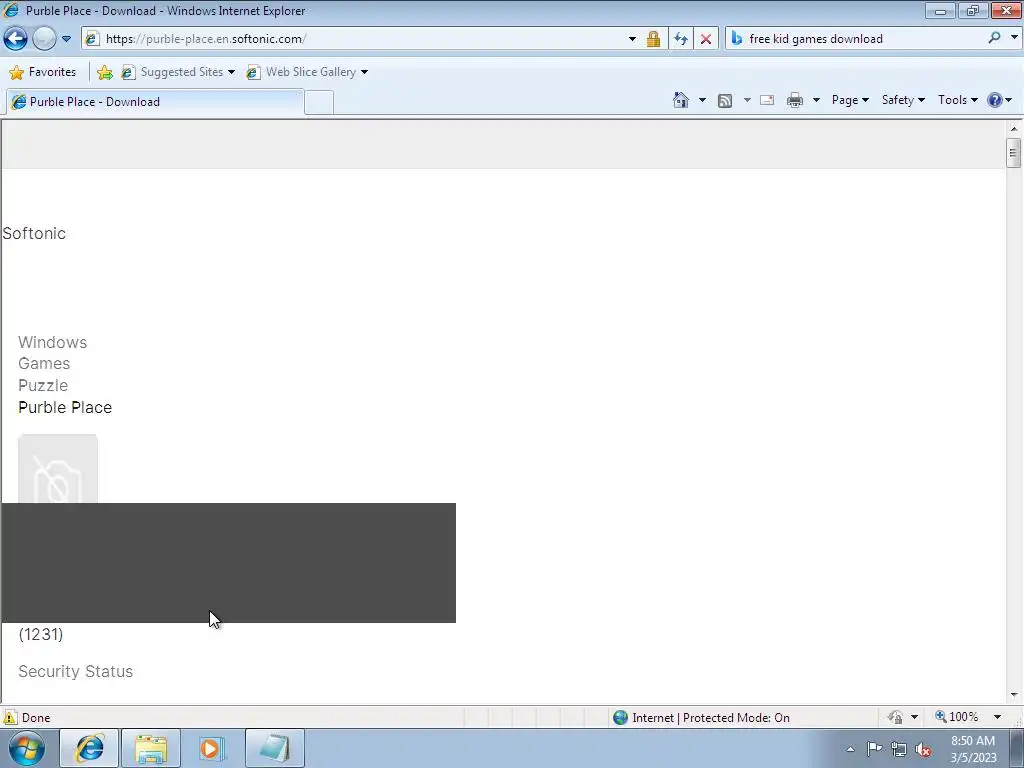Click the status bar privacy icon

coord(895,718)
